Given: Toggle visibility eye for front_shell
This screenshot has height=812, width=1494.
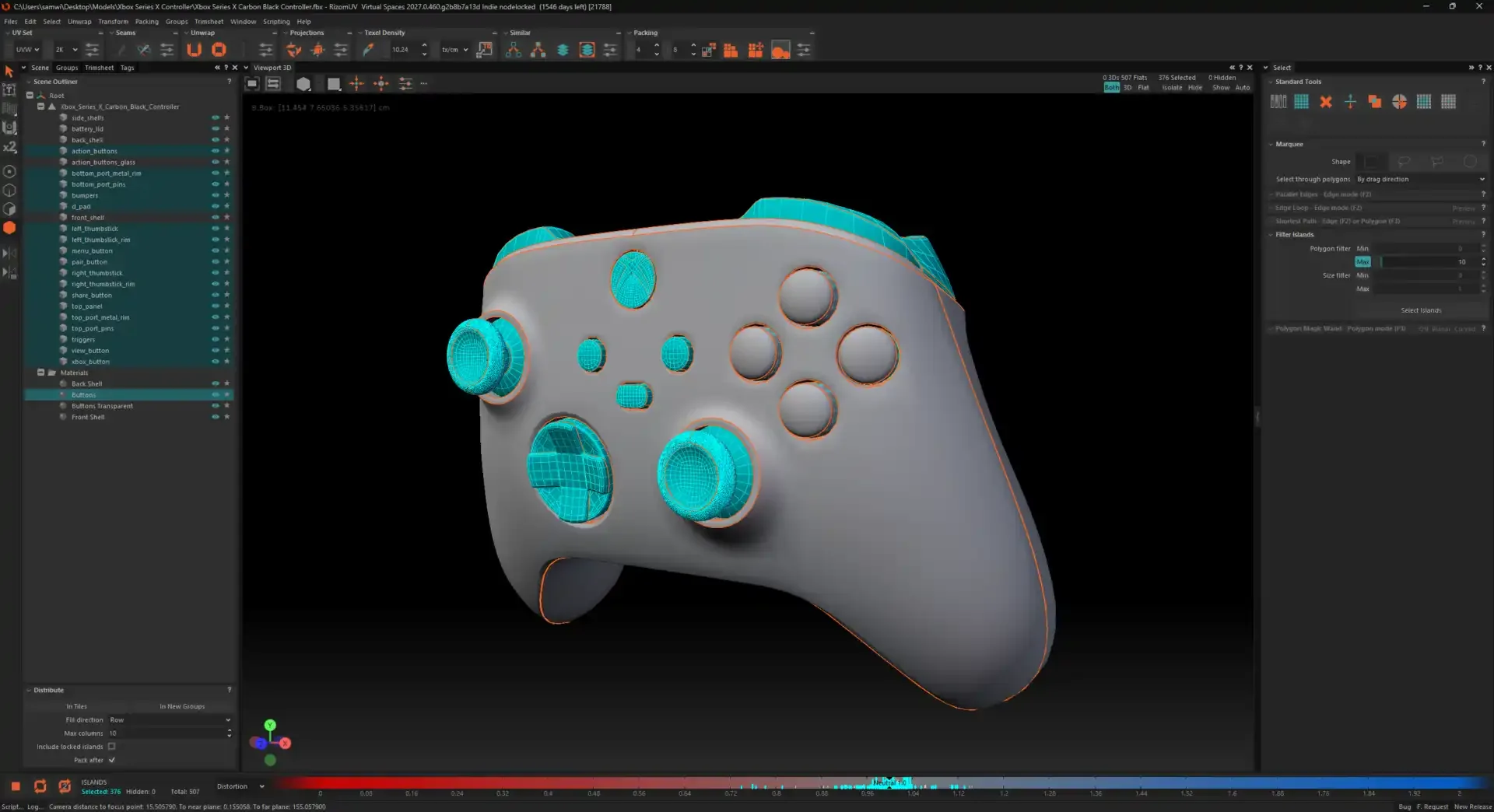Looking at the screenshot, I should tap(216, 217).
